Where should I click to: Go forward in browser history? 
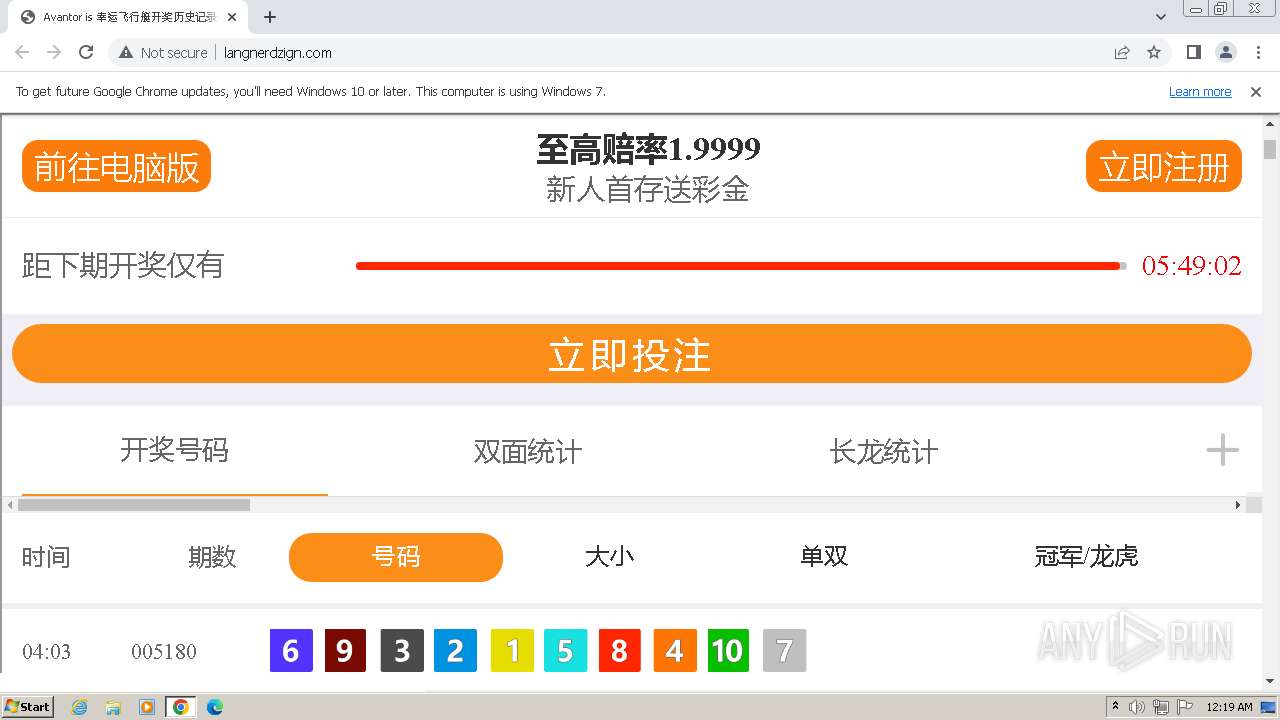pos(54,52)
